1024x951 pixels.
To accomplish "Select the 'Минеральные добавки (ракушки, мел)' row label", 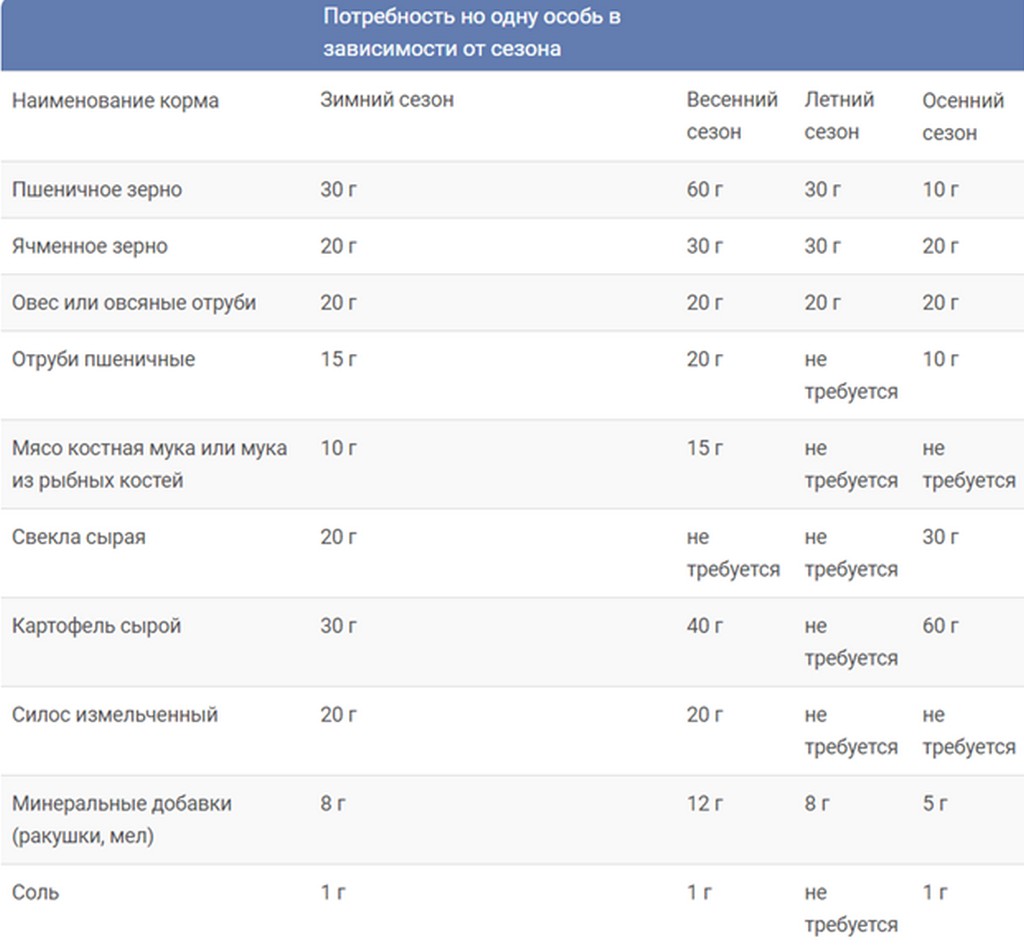I will [122, 820].
